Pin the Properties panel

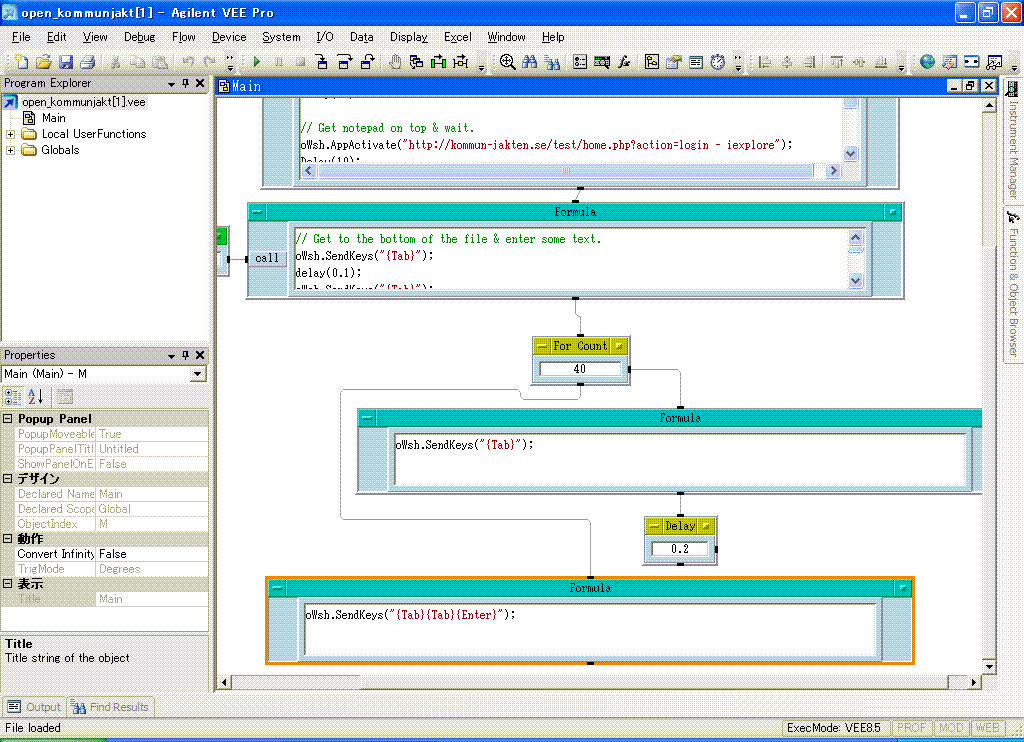(x=185, y=355)
